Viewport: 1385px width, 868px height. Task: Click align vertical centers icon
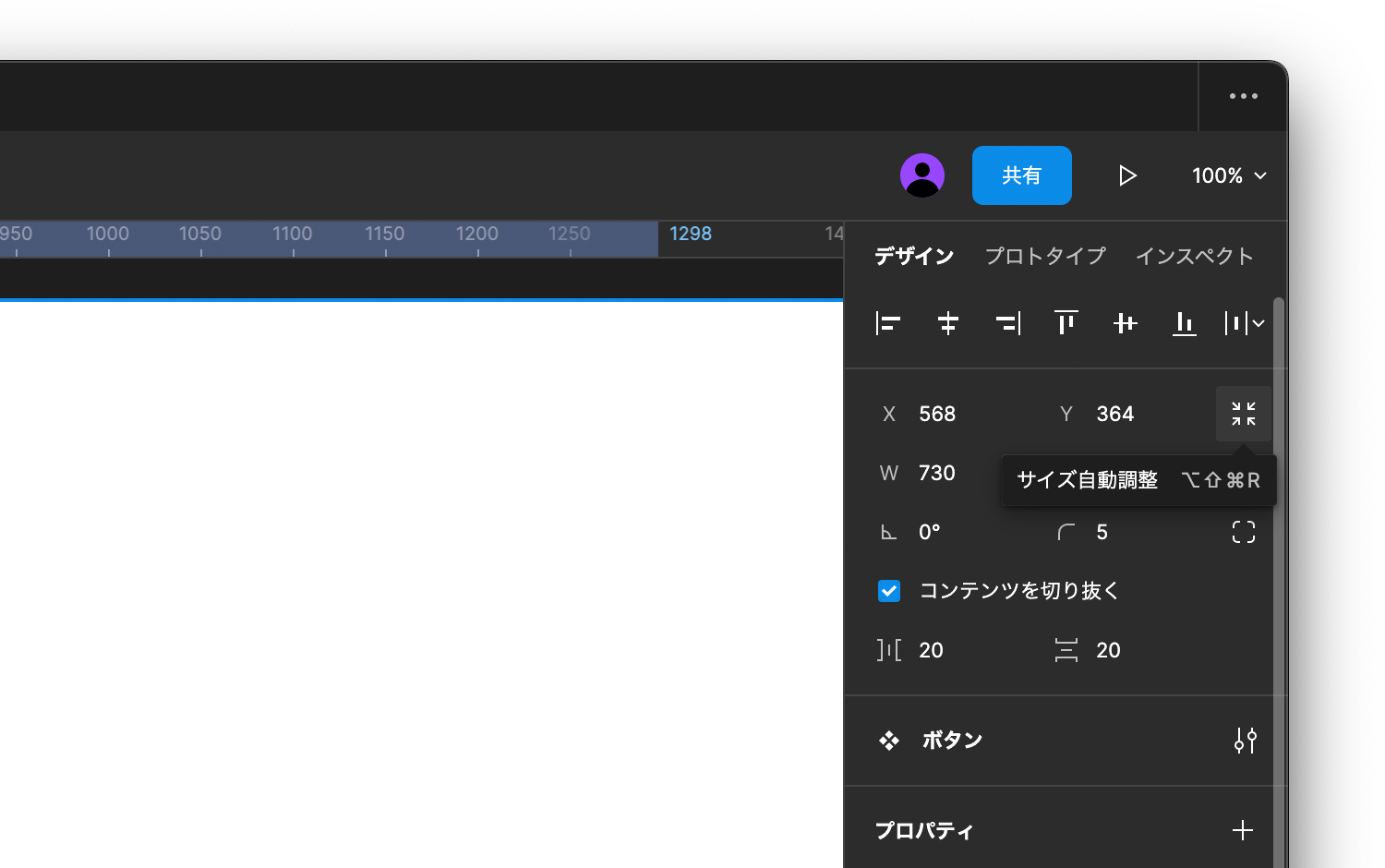[1126, 323]
